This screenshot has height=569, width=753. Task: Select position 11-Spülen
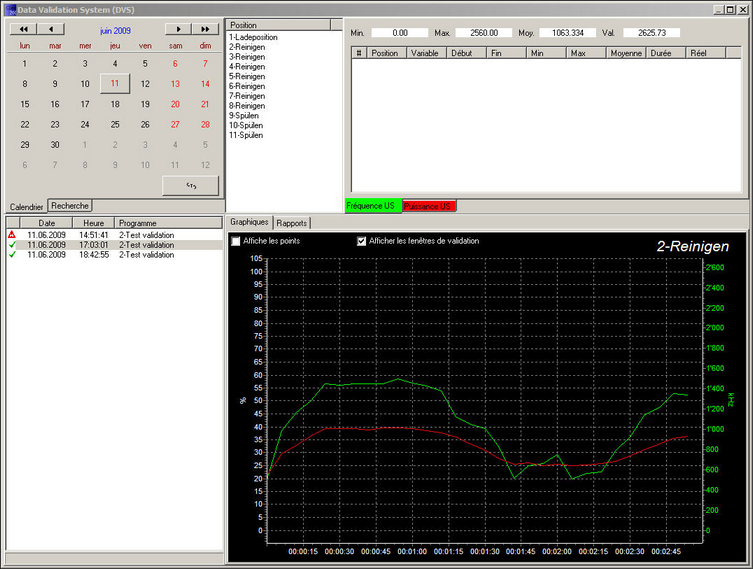pos(246,135)
